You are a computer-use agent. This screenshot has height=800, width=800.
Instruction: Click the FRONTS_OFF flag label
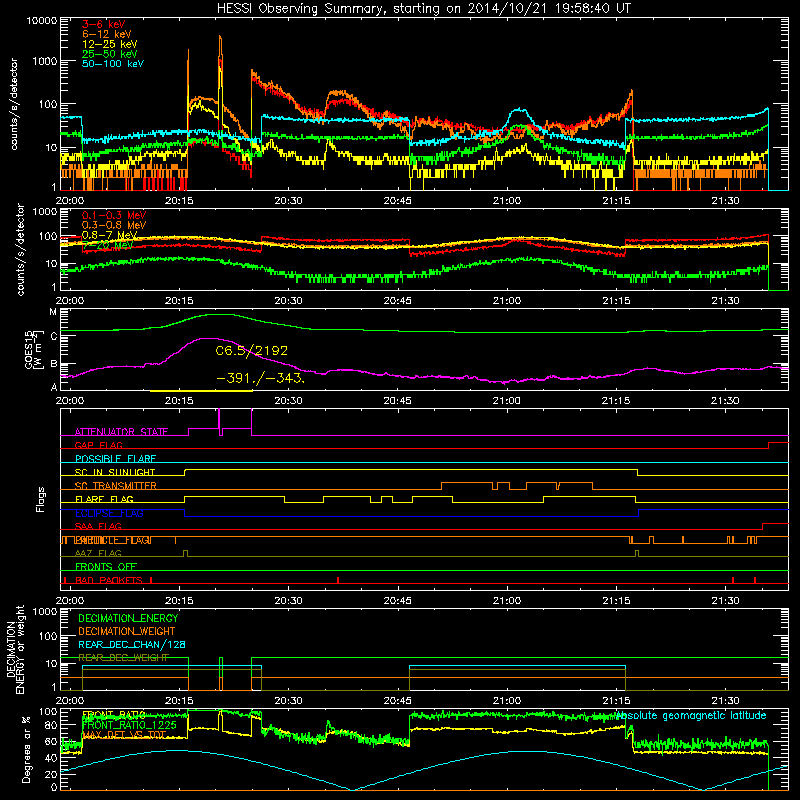point(106,567)
